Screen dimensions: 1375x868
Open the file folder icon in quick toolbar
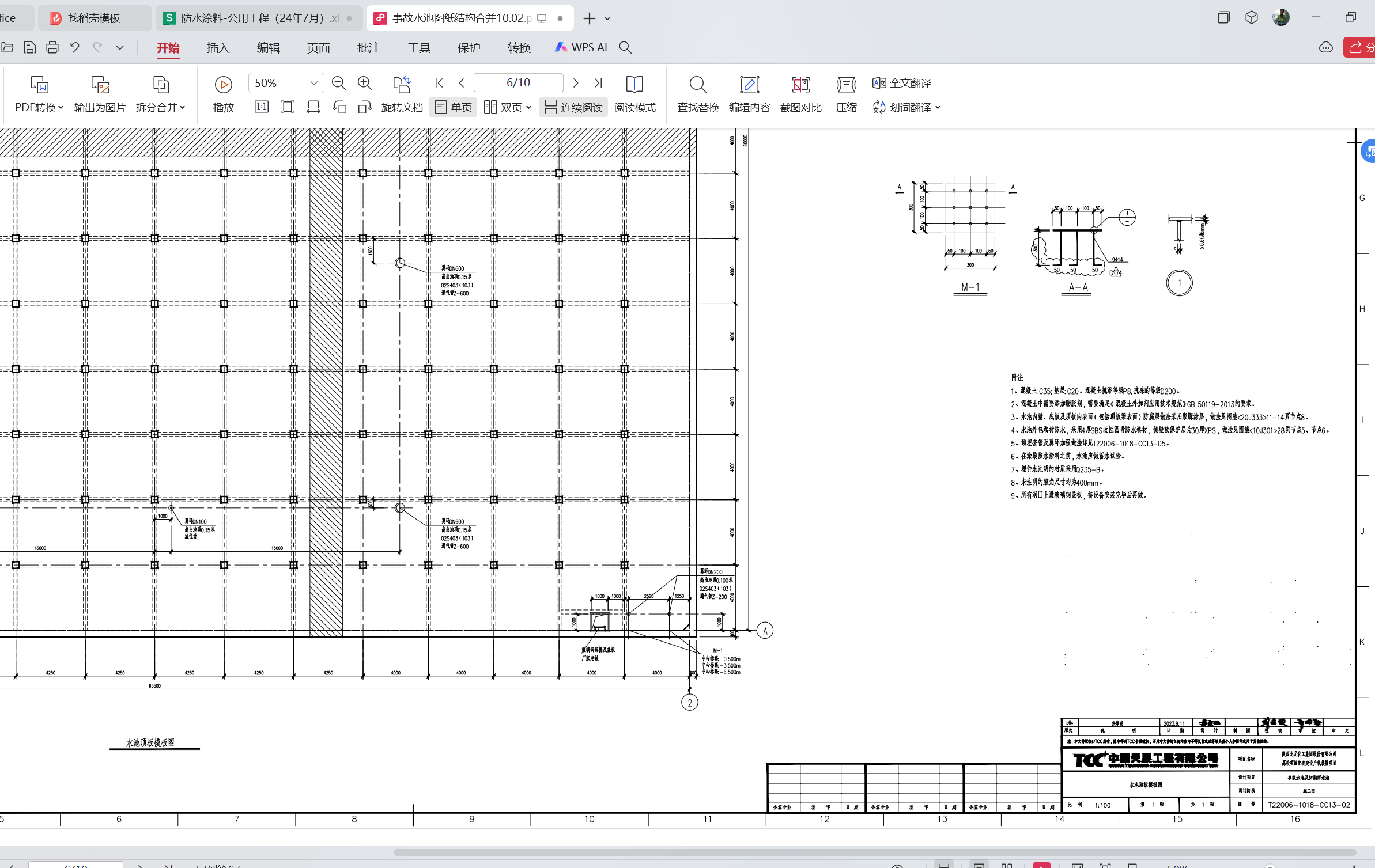[x=7, y=48]
